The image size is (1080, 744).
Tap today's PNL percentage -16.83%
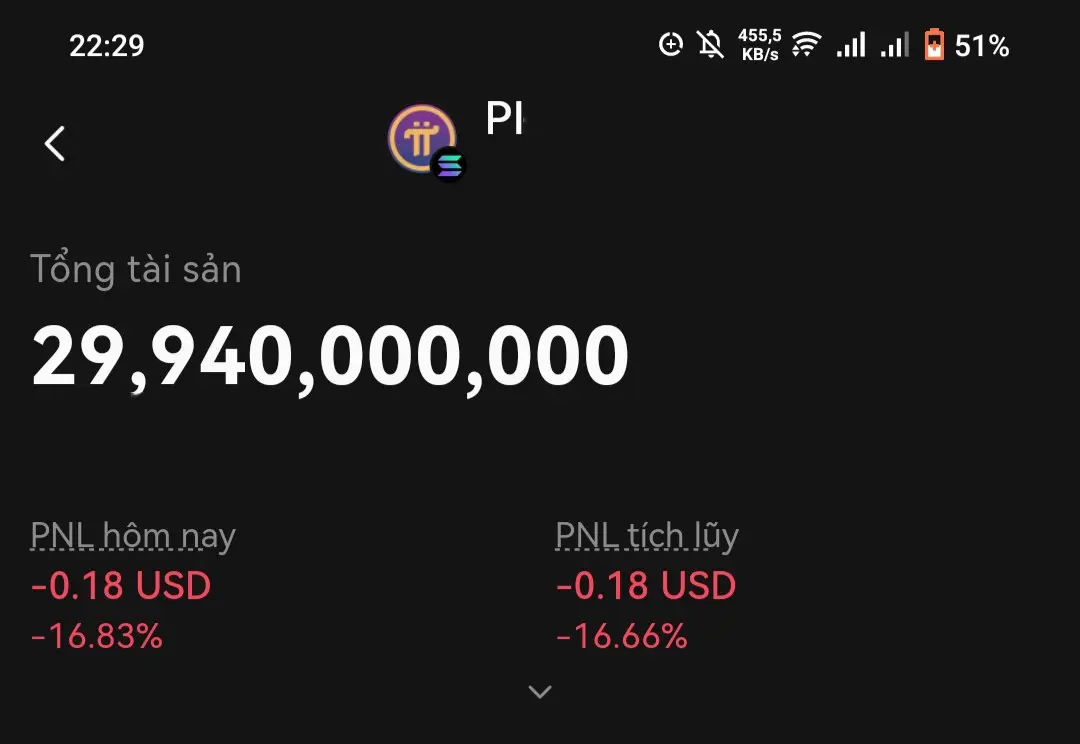point(97,636)
